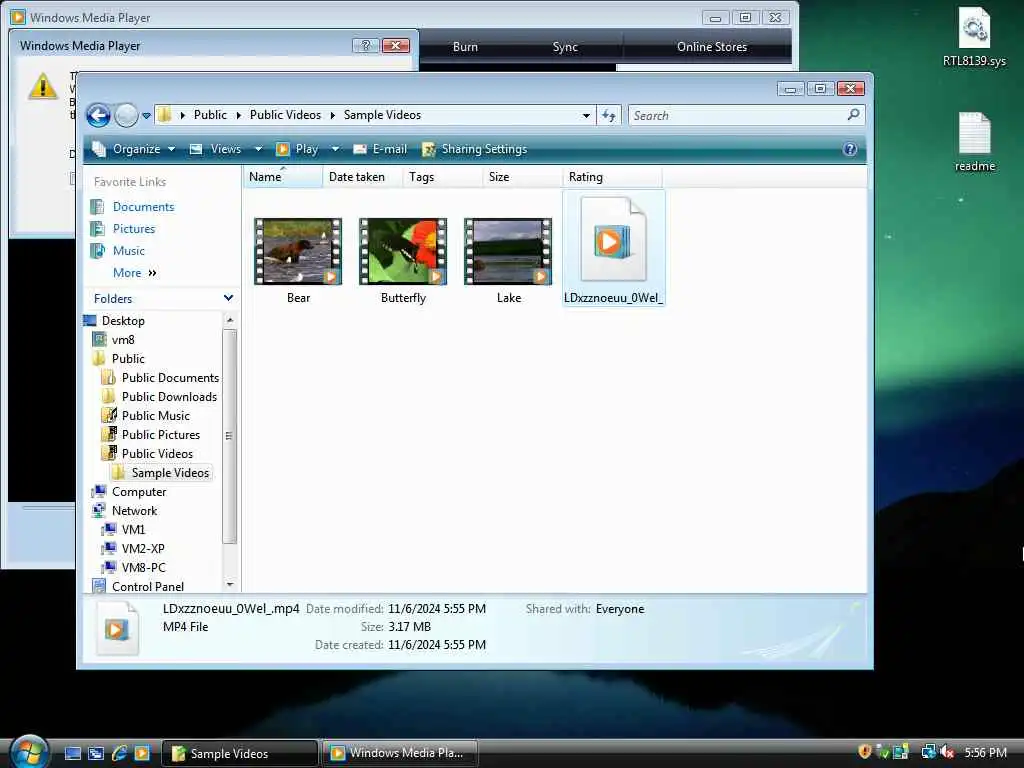Select the Public folder in tree

tap(128, 359)
